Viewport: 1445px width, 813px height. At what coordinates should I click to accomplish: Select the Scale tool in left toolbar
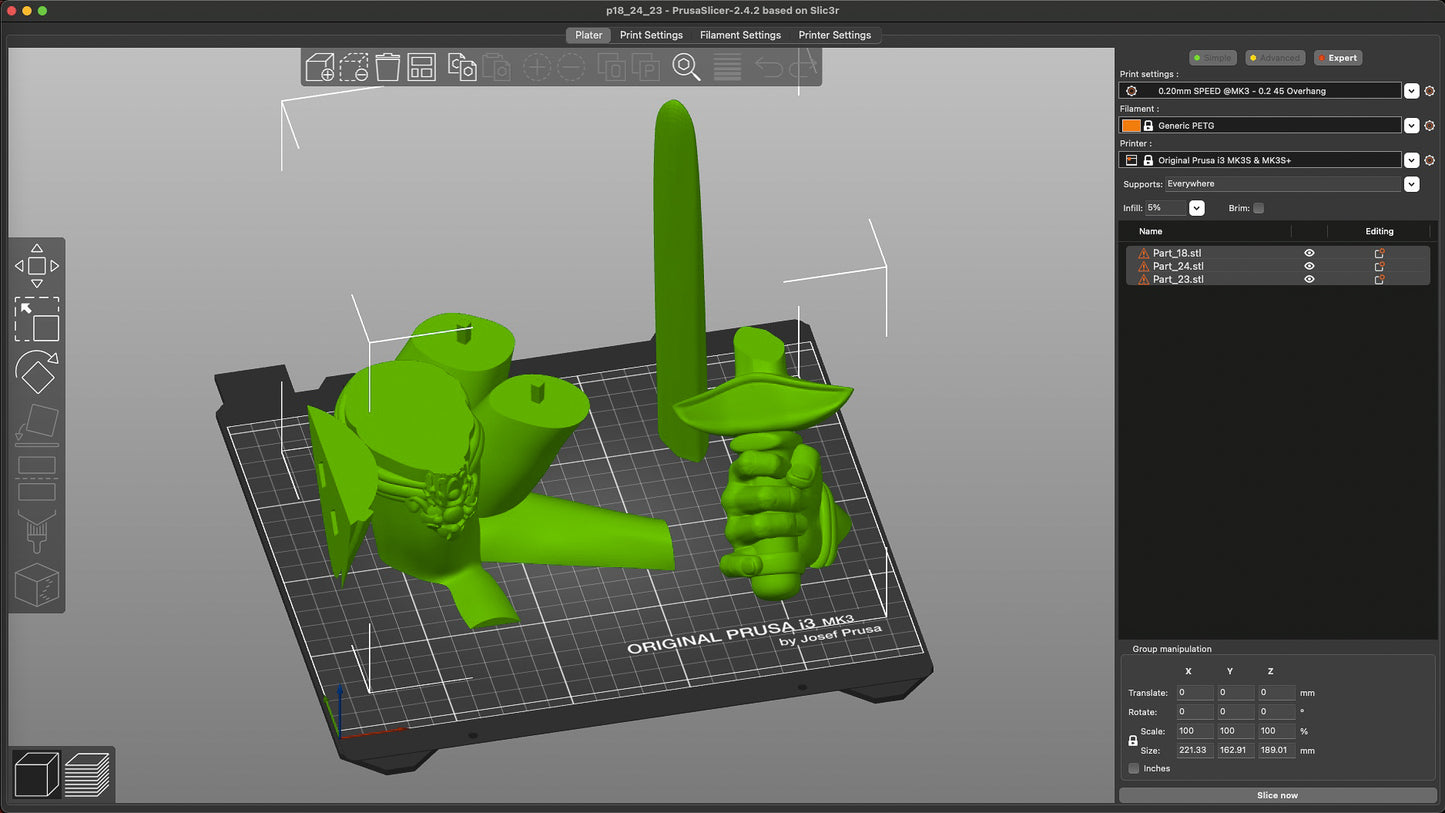click(37, 320)
